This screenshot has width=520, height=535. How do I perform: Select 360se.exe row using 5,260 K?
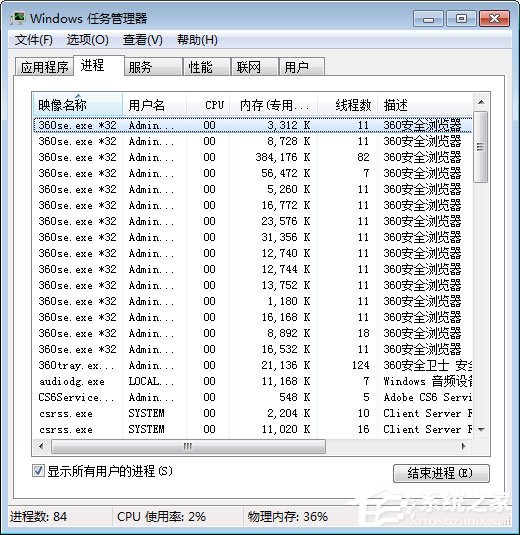pos(253,189)
